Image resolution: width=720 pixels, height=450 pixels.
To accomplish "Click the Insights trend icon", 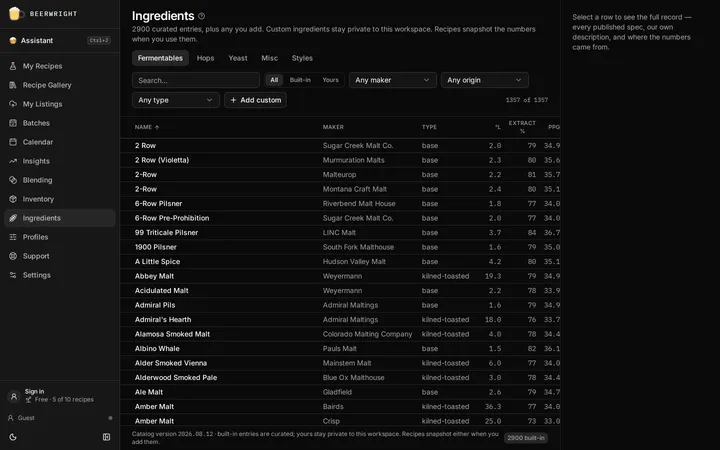I will pyautogui.click(x=13, y=161).
